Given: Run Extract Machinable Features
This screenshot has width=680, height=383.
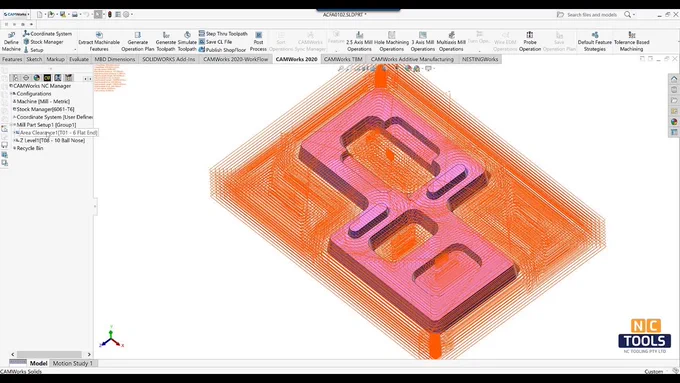Looking at the screenshot, I should (99, 42).
